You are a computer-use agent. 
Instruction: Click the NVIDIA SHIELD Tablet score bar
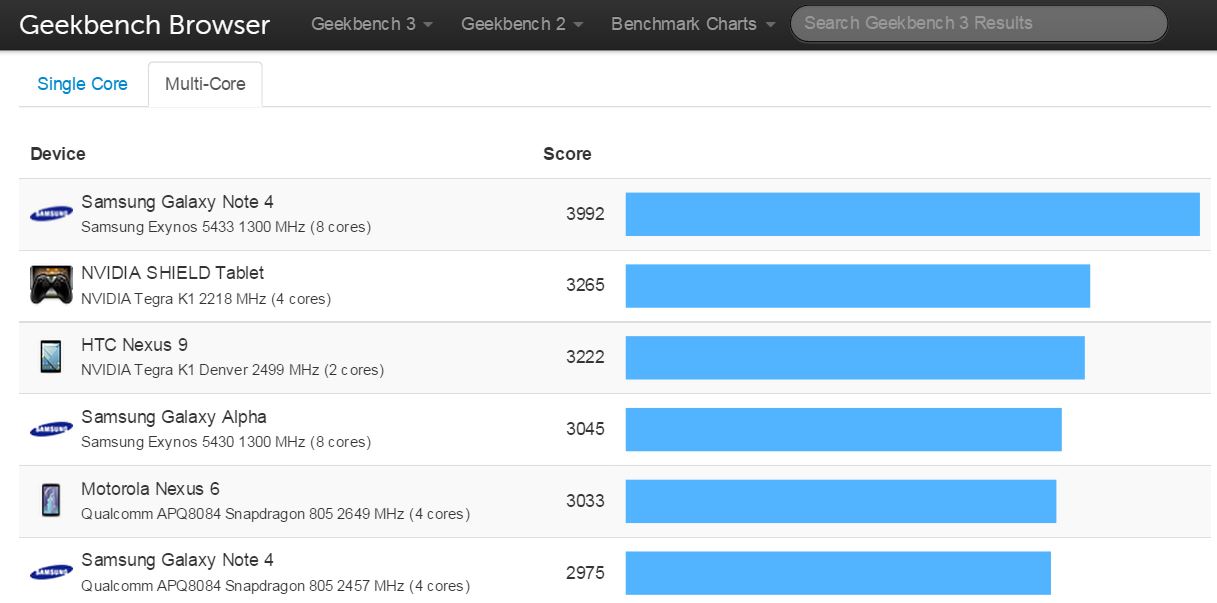click(x=858, y=286)
